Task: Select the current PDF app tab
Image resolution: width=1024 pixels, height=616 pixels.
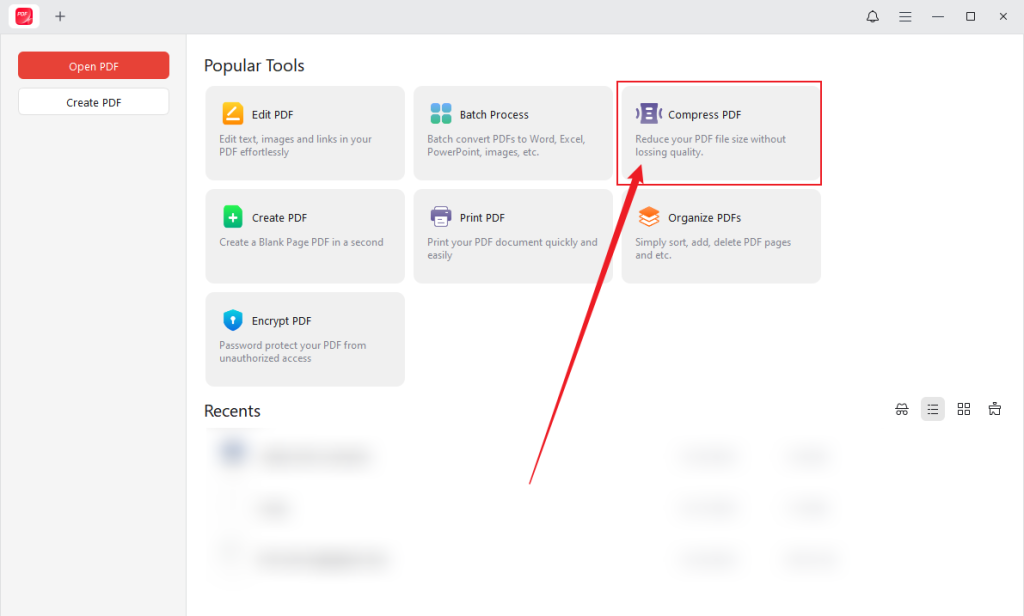Action: pos(23,16)
